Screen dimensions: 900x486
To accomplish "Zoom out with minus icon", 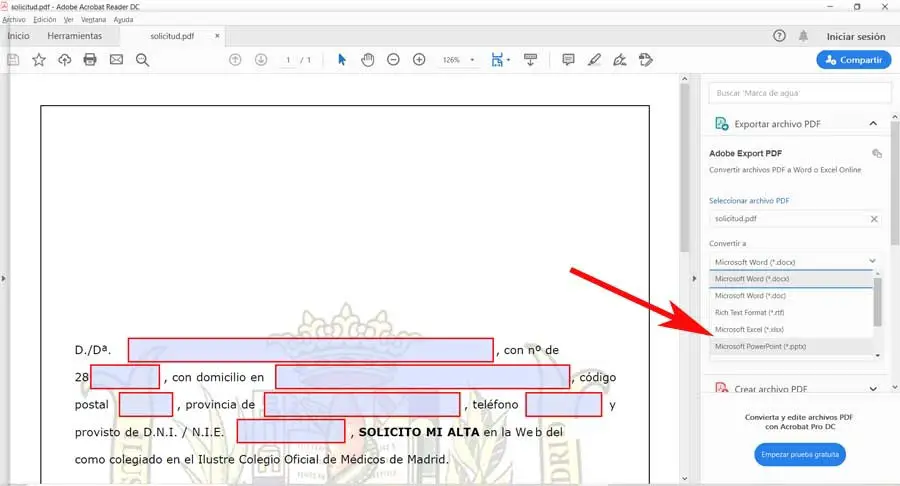I will pyautogui.click(x=393, y=60).
